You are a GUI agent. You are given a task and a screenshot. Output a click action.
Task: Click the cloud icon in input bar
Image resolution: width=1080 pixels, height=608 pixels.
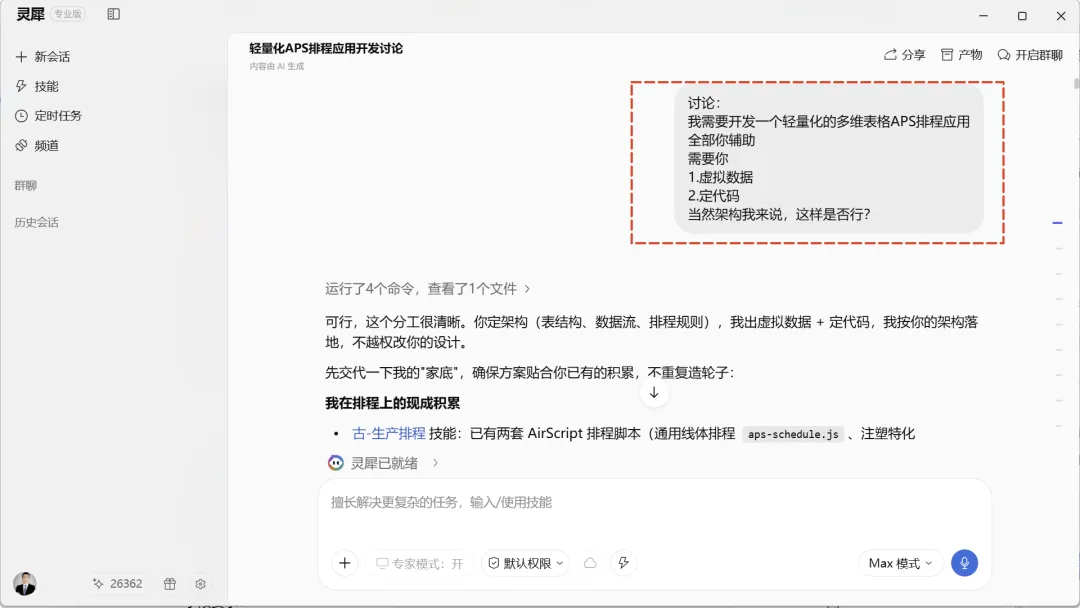[x=590, y=563]
